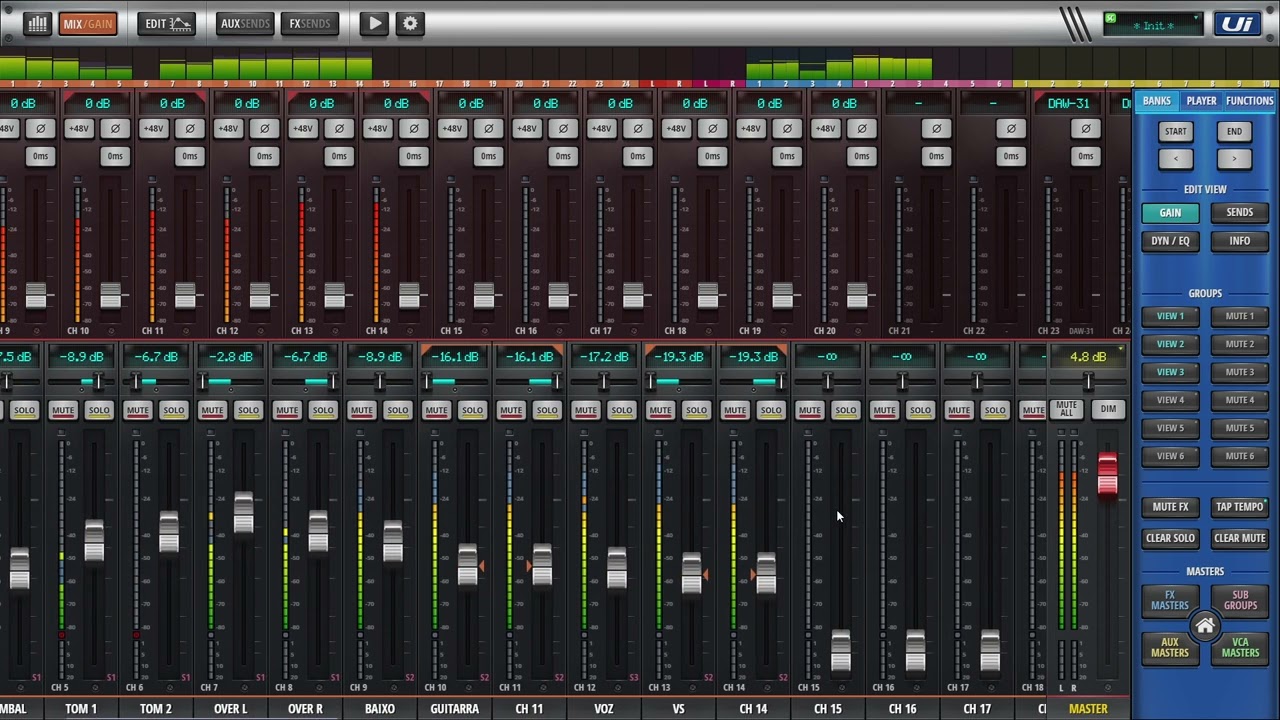Screen dimensions: 1280x720
Task: Solo the GUITARRA channel
Action: (x=472, y=410)
